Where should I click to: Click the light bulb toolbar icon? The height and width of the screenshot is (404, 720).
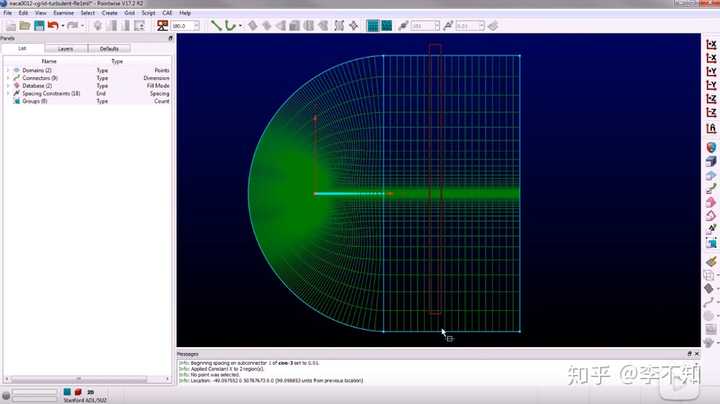tap(97, 26)
